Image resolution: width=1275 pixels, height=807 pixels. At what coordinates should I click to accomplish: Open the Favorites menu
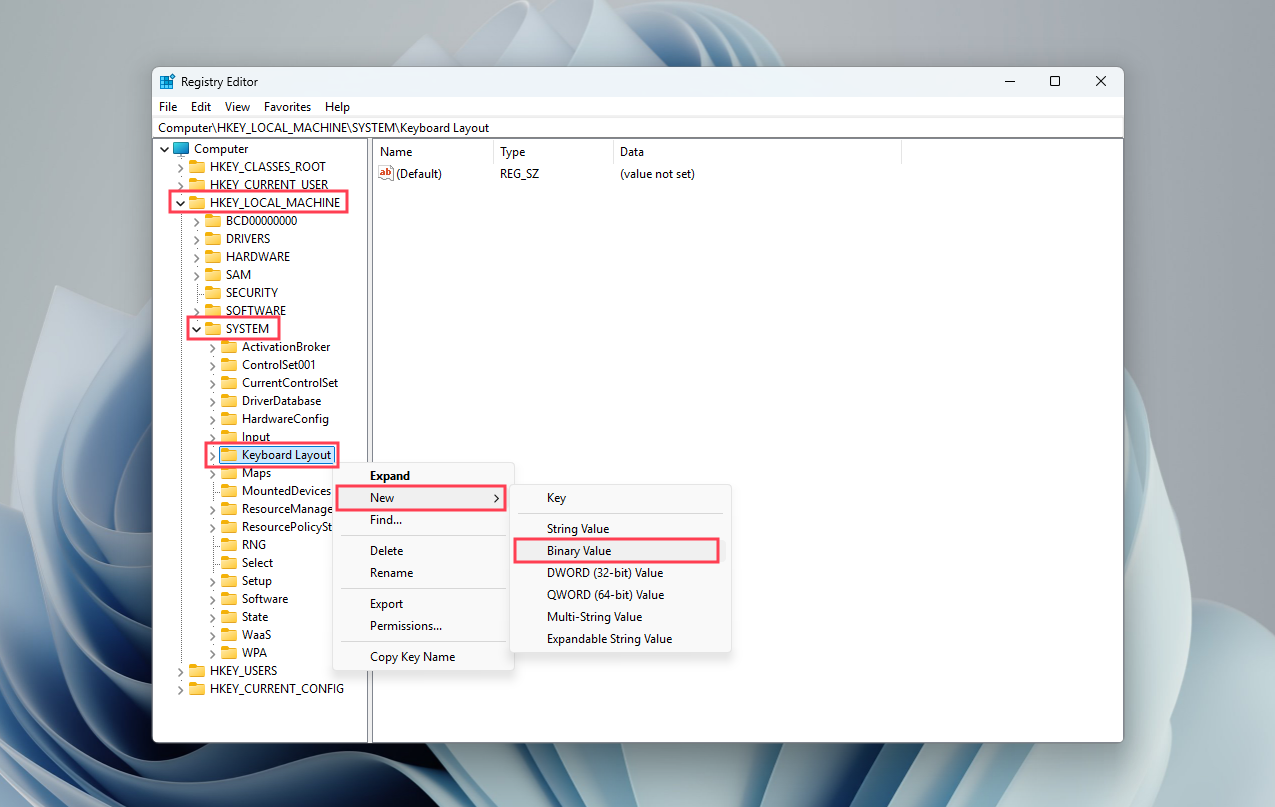[287, 107]
